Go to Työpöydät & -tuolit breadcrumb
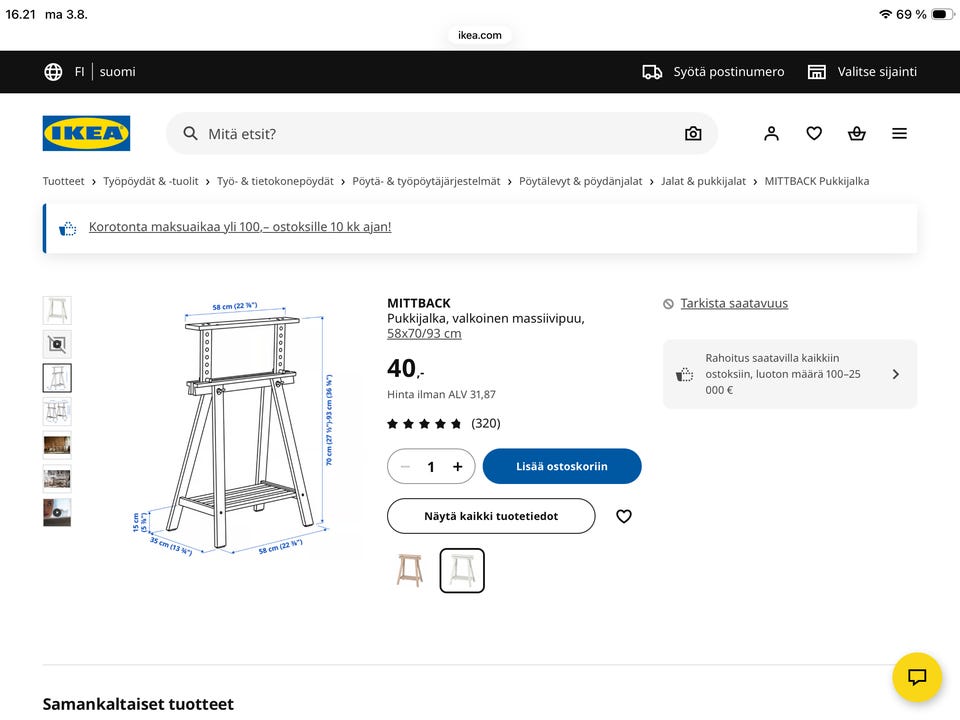This screenshot has height=720, width=960. coord(151,181)
